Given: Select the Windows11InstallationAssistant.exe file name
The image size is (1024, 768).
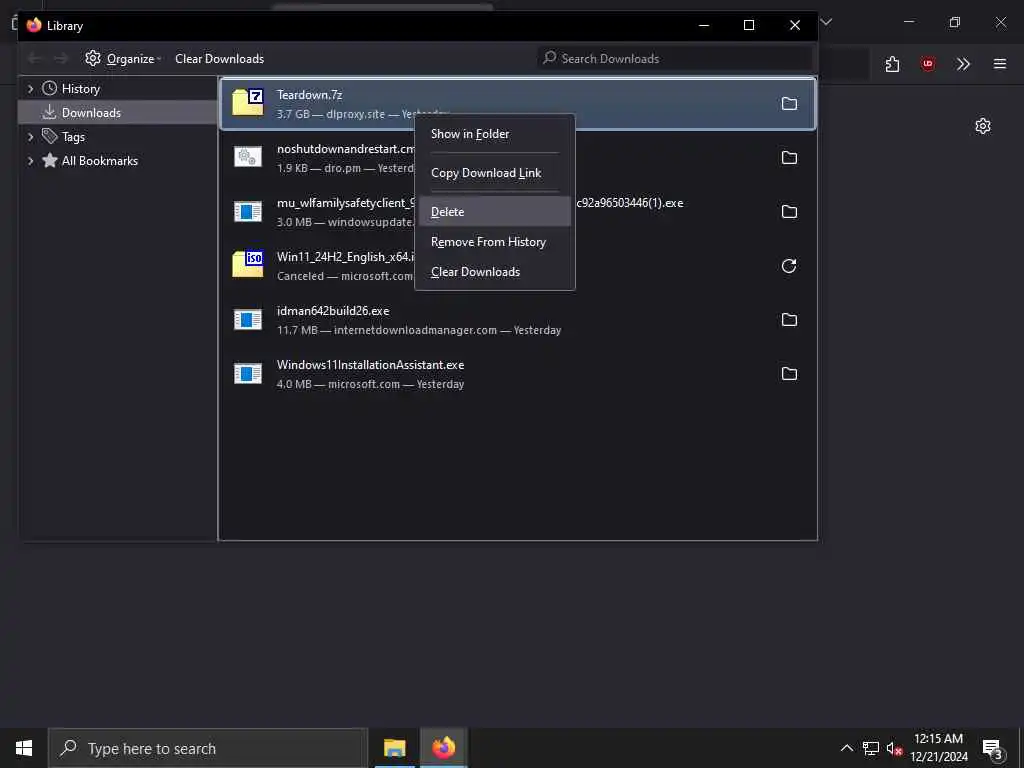Looking at the screenshot, I should [x=370, y=365].
